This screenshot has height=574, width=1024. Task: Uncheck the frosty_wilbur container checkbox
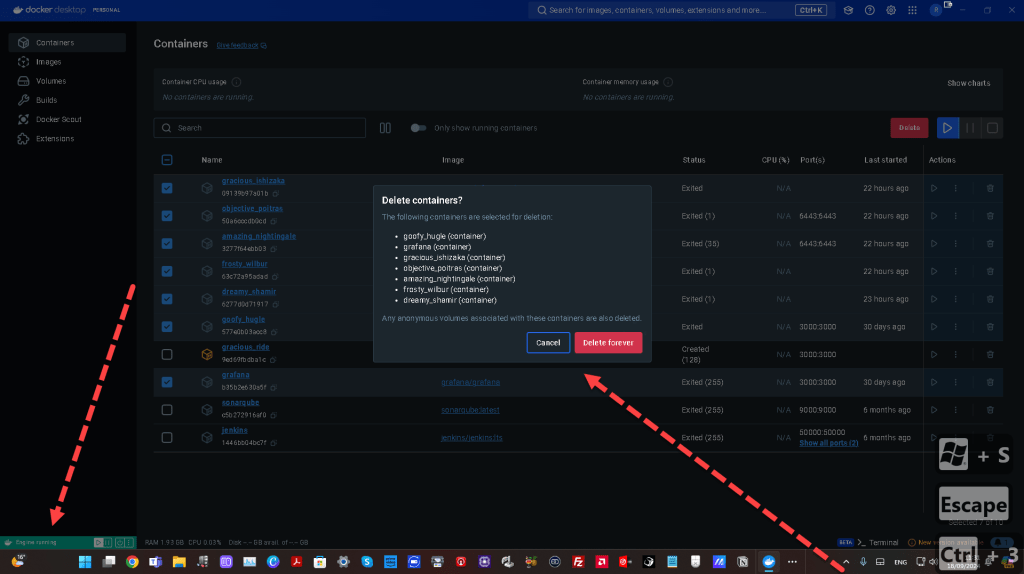(x=167, y=271)
